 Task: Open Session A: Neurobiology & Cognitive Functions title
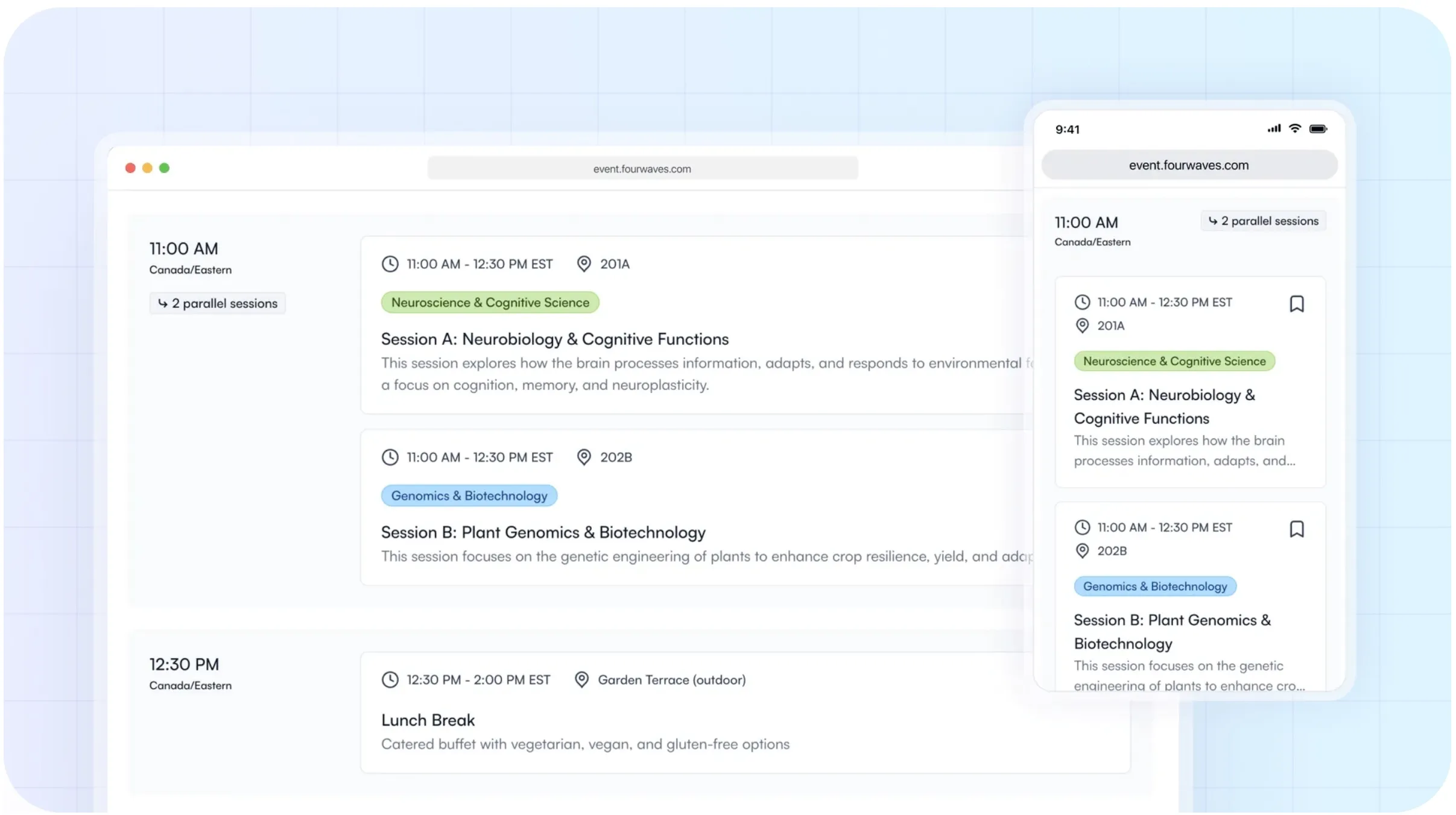[554, 339]
